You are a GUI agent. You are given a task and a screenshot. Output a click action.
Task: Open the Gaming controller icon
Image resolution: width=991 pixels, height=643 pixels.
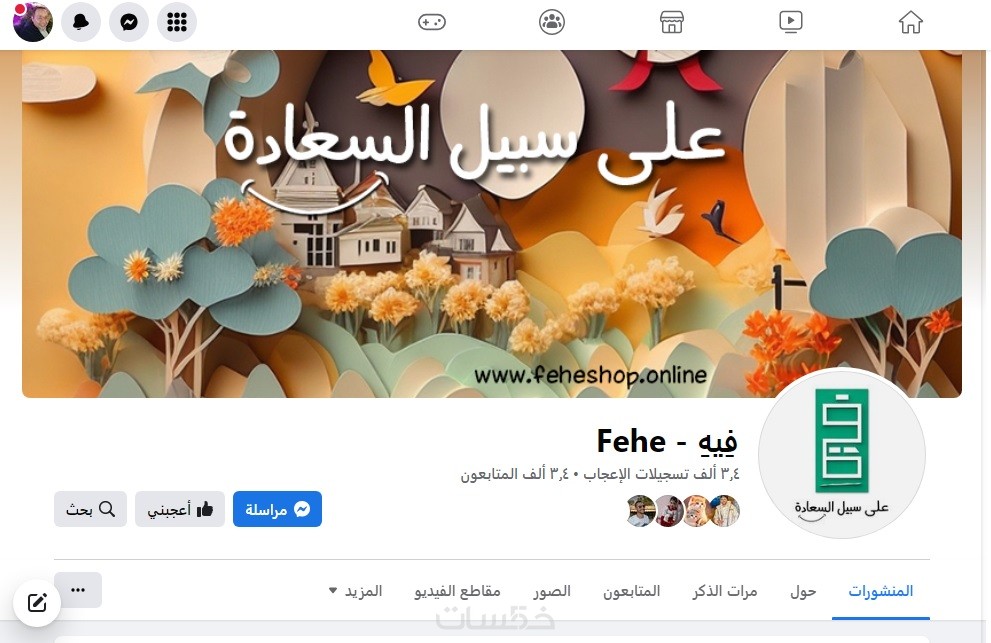pos(432,22)
